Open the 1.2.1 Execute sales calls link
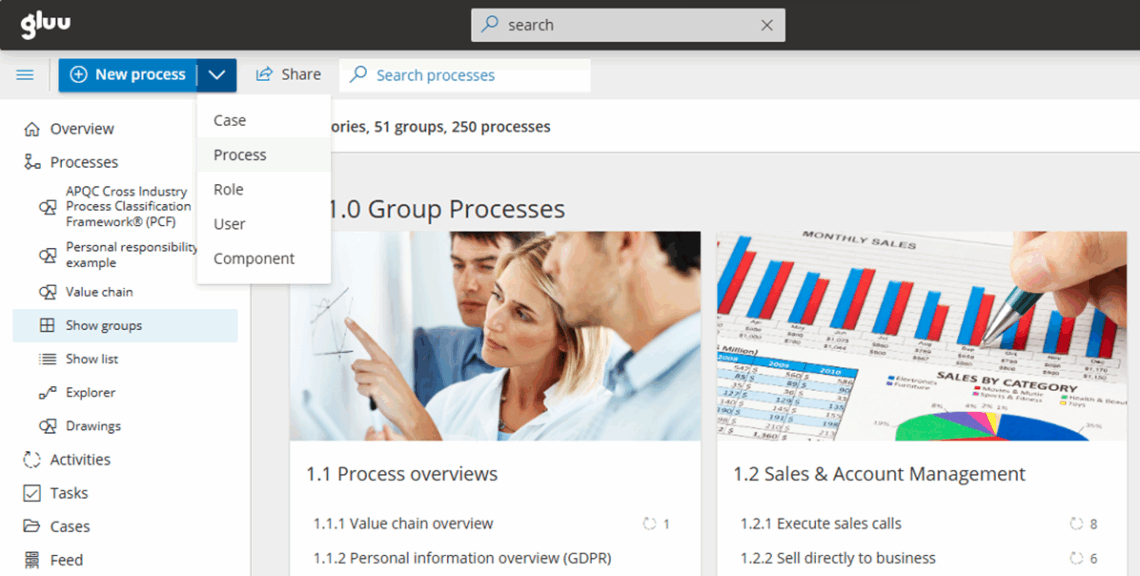Screen dimensions: 1140x576 click(820, 524)
